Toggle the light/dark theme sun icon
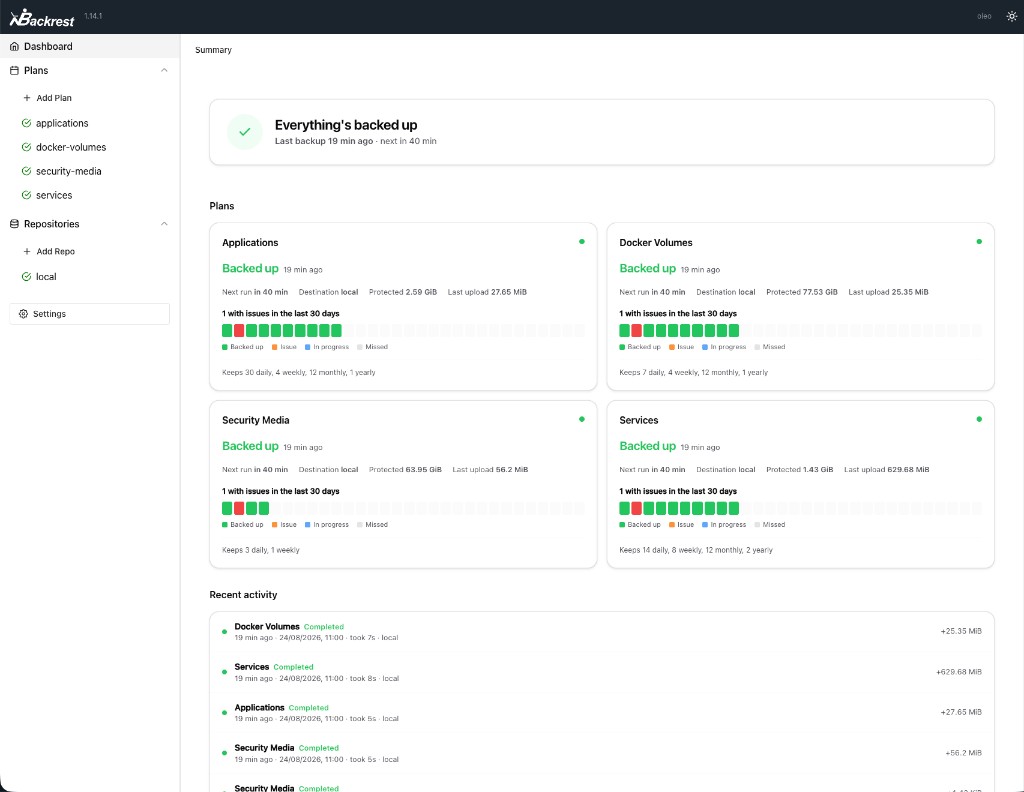The width and height of the screenshot is (1024, 792). tap(1011, 16)
